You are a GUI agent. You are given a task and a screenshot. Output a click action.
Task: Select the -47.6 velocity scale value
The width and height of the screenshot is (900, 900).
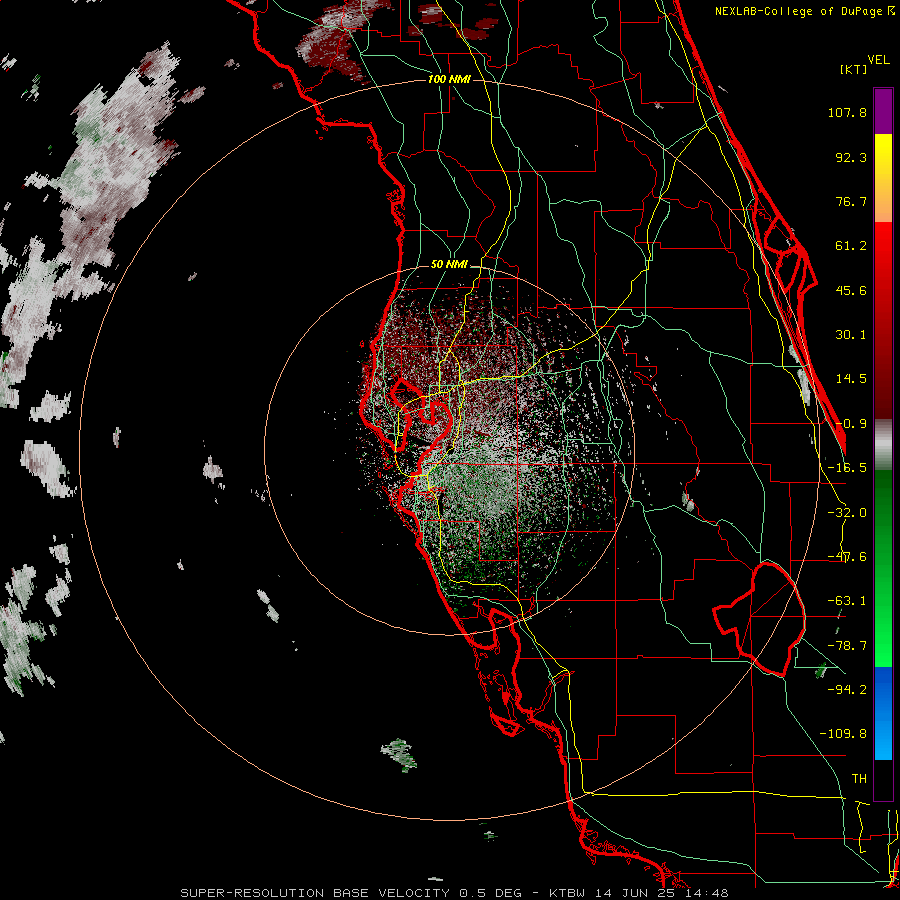click(x=847, y=557)
